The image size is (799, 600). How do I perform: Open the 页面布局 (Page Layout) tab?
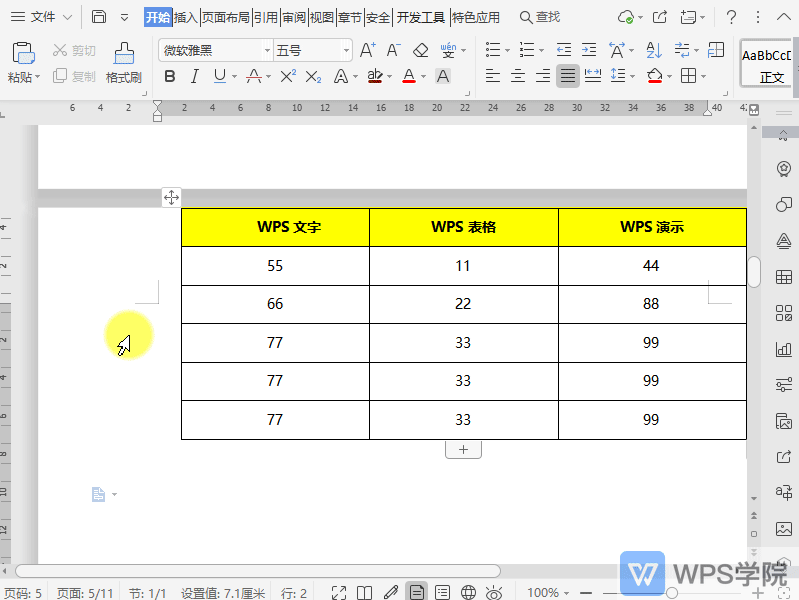[x=225, y=17]
